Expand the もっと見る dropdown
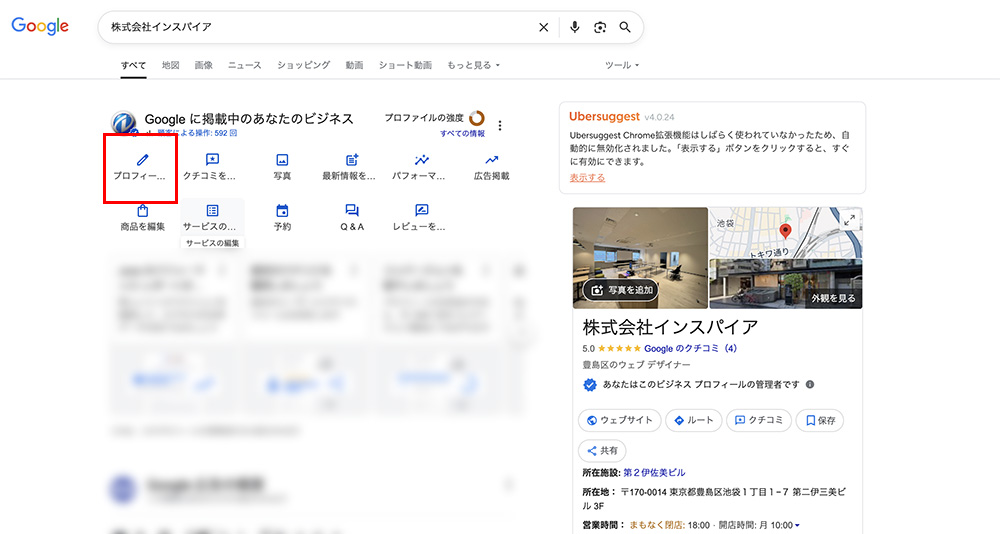Screen dimensions: 1000x534 point(473,65)
